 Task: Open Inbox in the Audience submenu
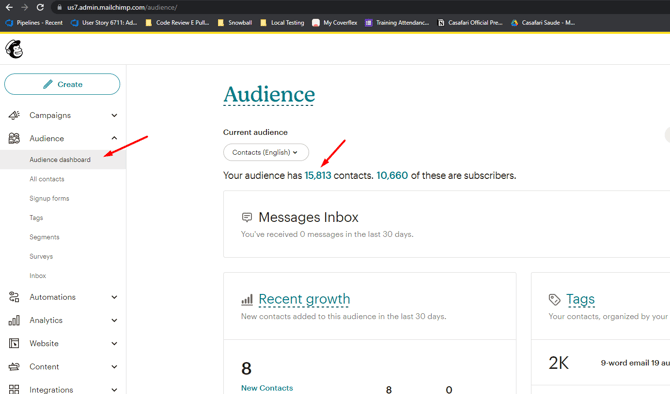38,276
